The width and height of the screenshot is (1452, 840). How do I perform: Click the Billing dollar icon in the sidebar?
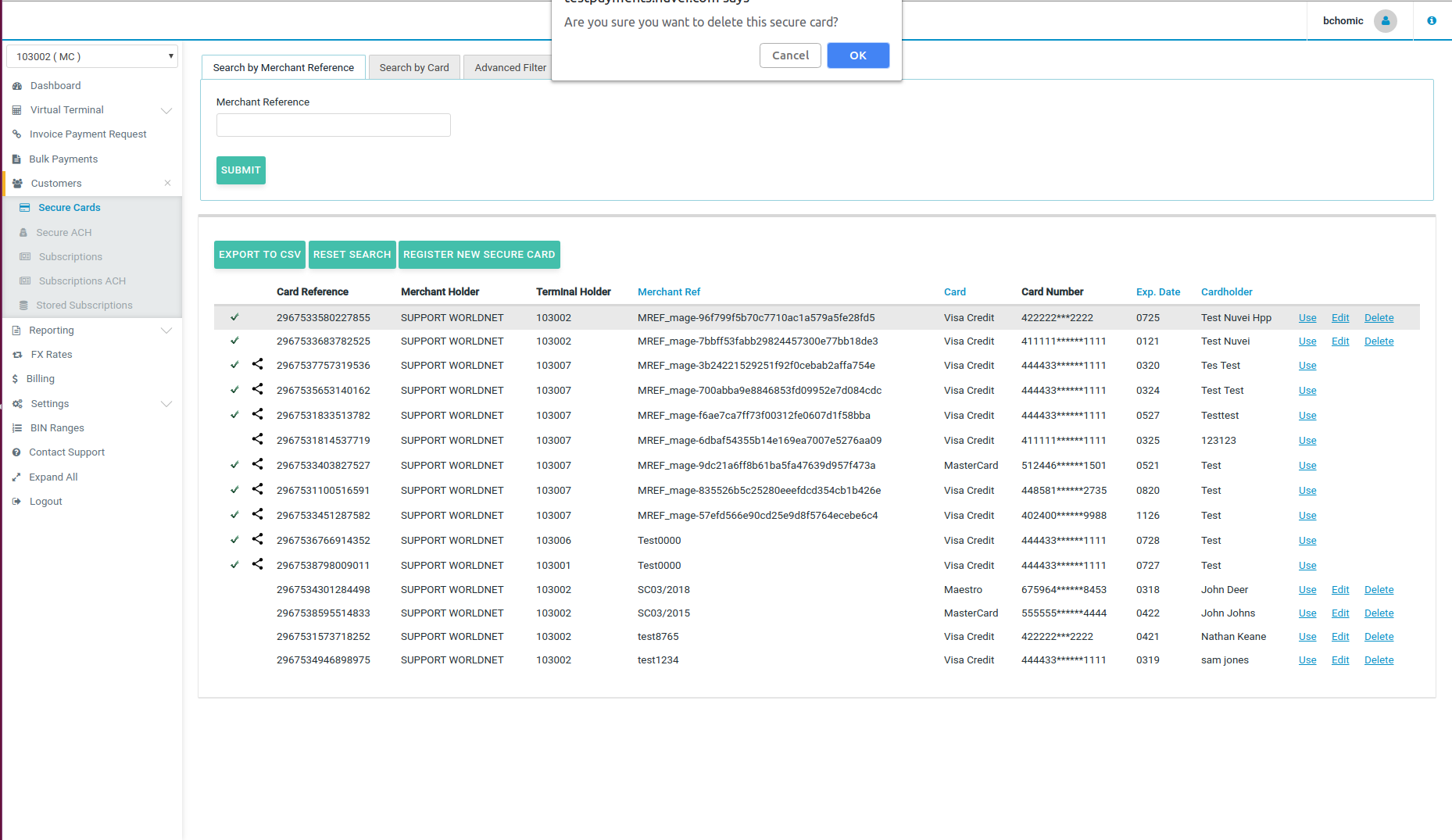tap(15, 379)
